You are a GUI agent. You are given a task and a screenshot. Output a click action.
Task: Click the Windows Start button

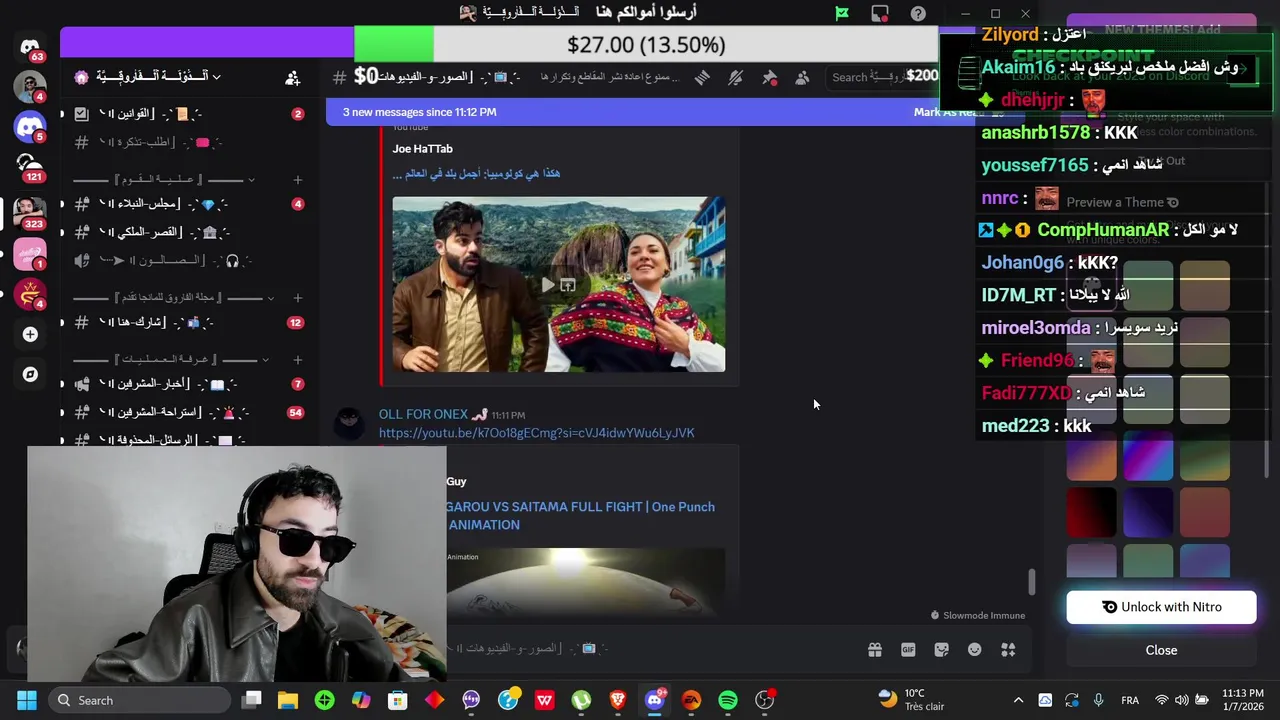[27, 700]
